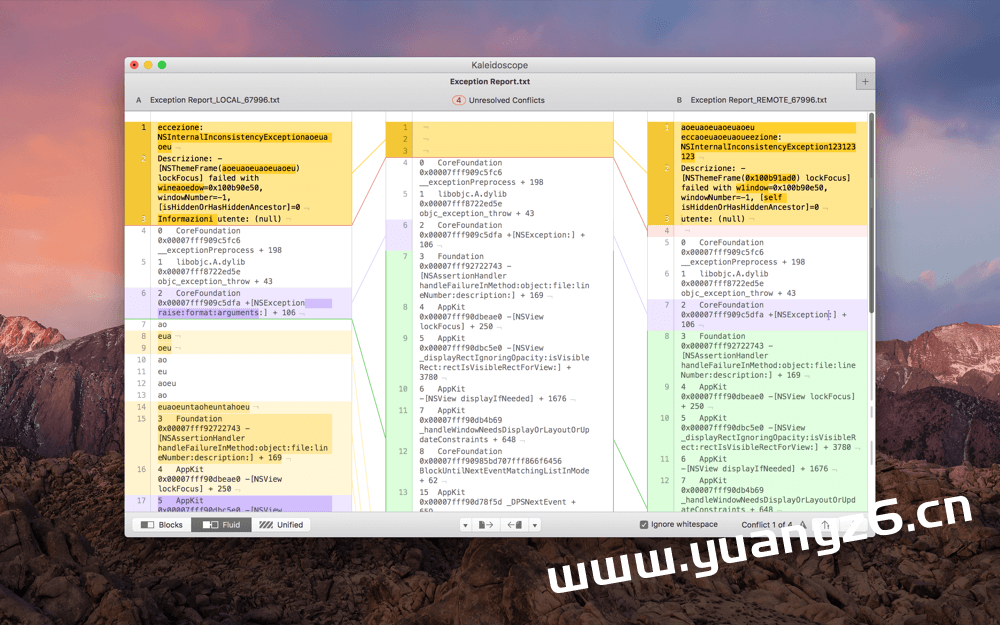Open dropdown left of copy-to-right button

pyautogui.click(x=464, y=524)
